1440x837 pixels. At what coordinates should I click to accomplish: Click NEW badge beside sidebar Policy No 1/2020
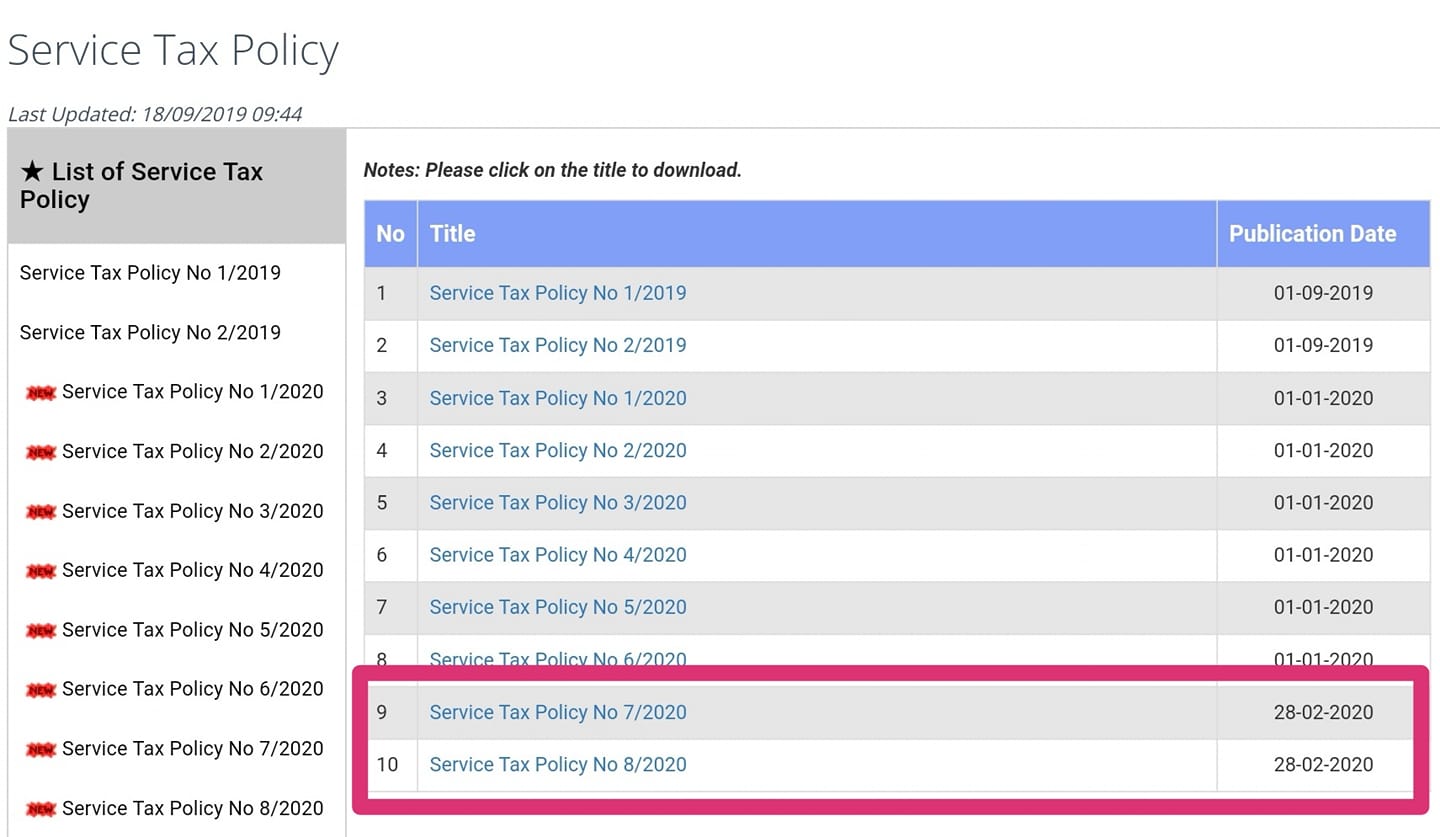click(40, 393)
